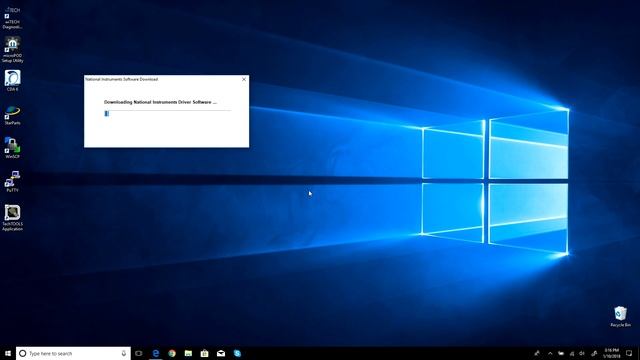
Task: Open Microsoft Store from the taskbar
Action: coord(204,353)
